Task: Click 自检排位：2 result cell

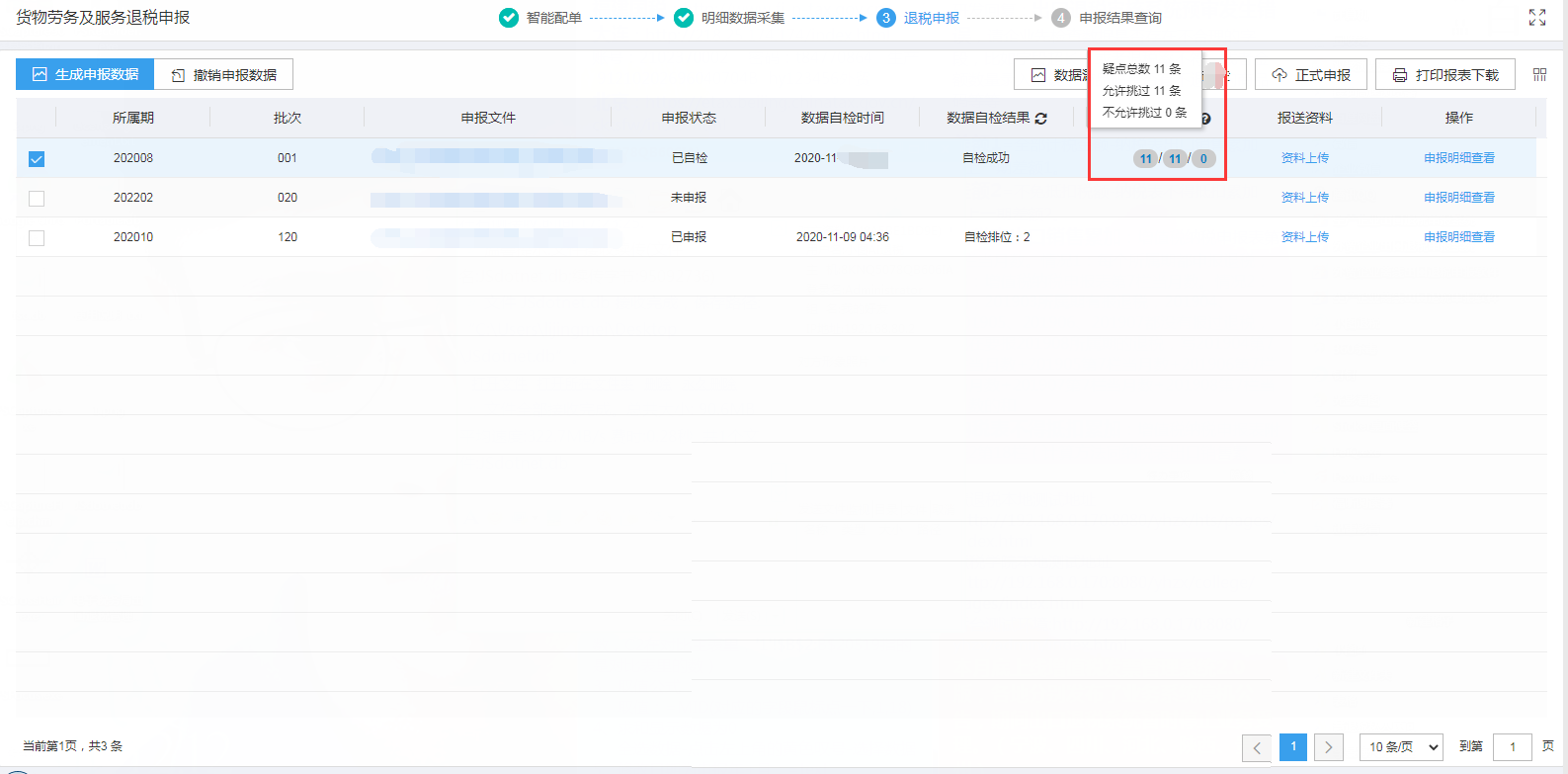Action: click(x=997, y=237)
